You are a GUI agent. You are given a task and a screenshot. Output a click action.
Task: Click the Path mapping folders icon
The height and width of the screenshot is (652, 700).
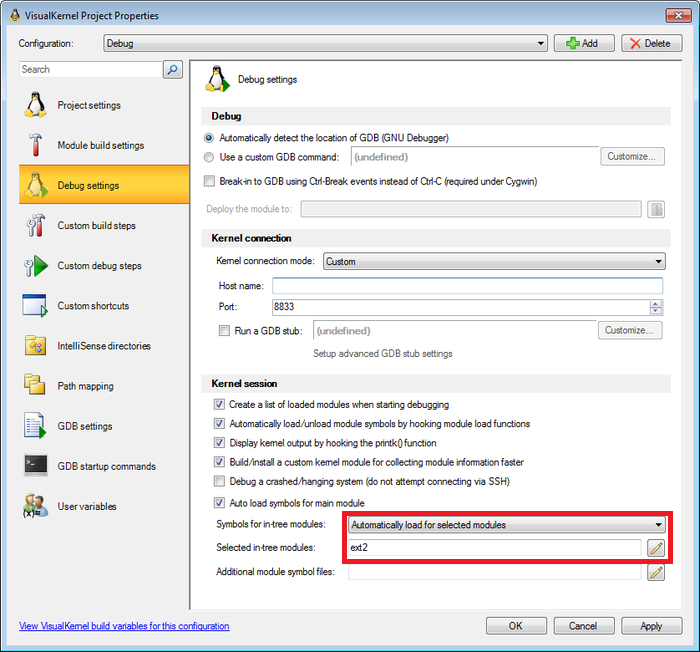click(35, 385)
